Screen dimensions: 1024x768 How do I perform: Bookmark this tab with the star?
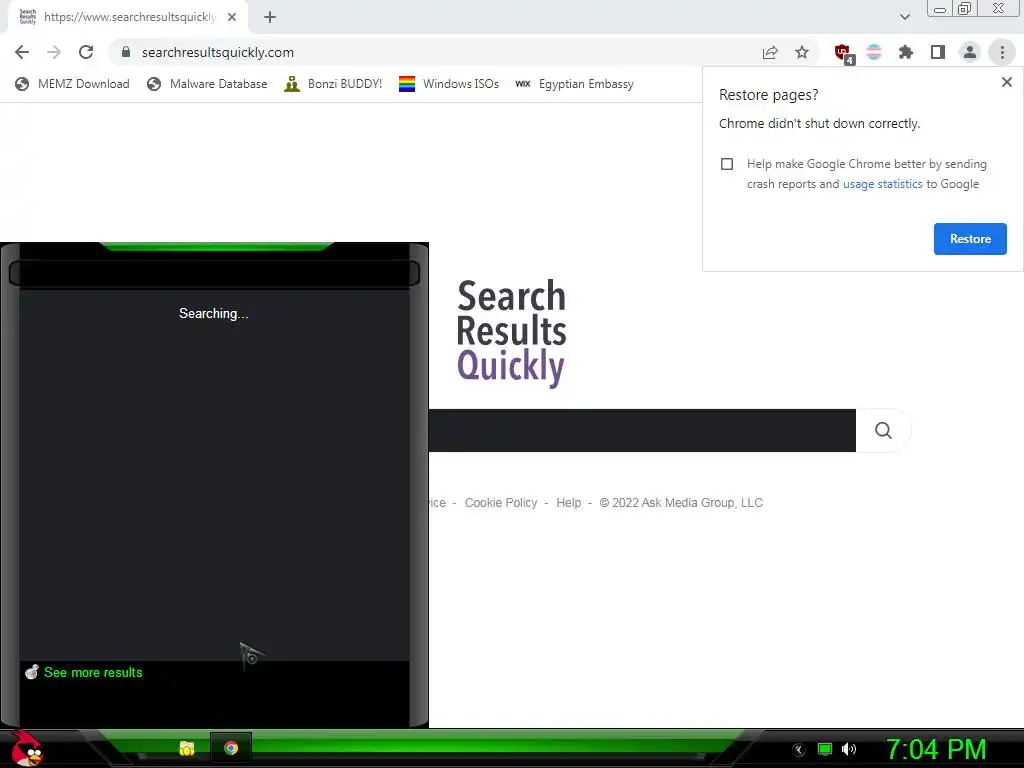(802, 52)
